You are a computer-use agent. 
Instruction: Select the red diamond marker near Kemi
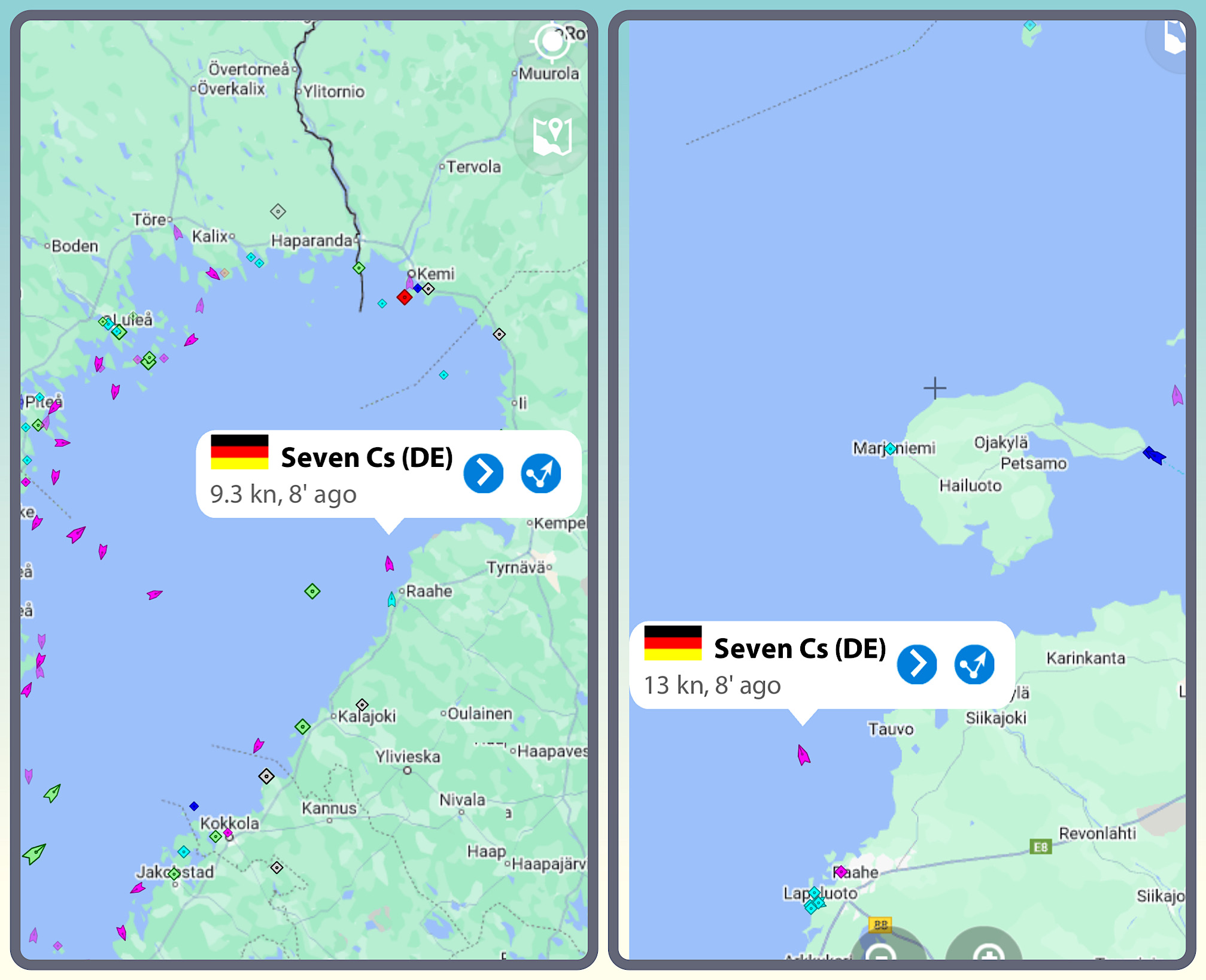point(405,297)
